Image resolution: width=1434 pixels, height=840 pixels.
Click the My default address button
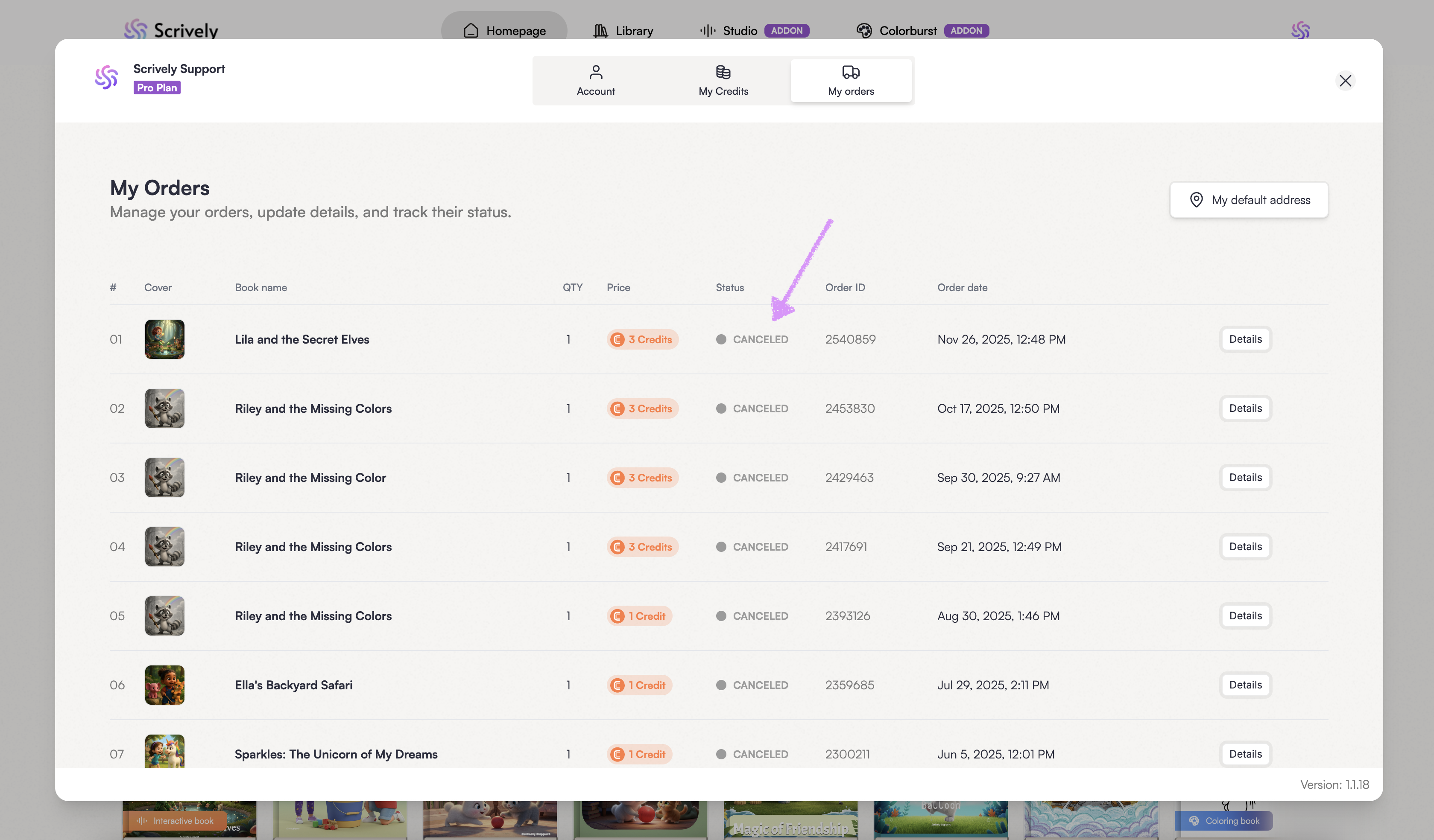click(1249, 200)
